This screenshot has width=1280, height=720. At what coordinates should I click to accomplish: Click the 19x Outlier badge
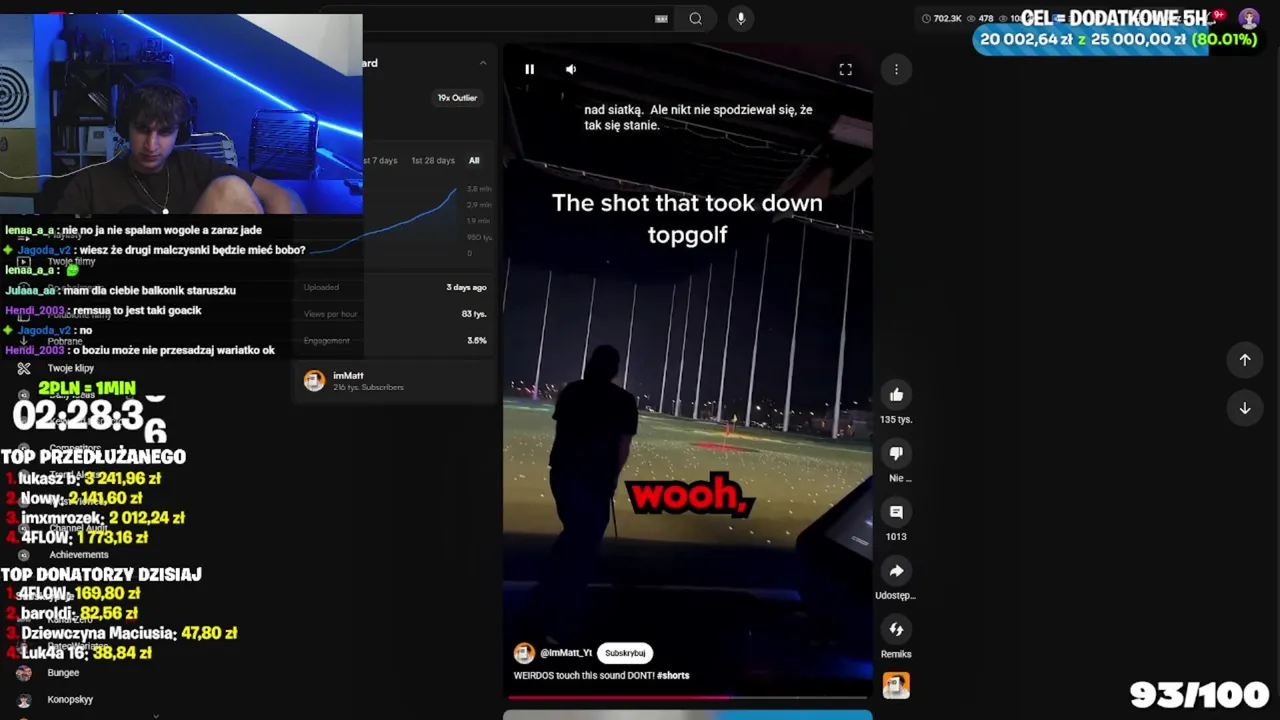click(457, 98)
